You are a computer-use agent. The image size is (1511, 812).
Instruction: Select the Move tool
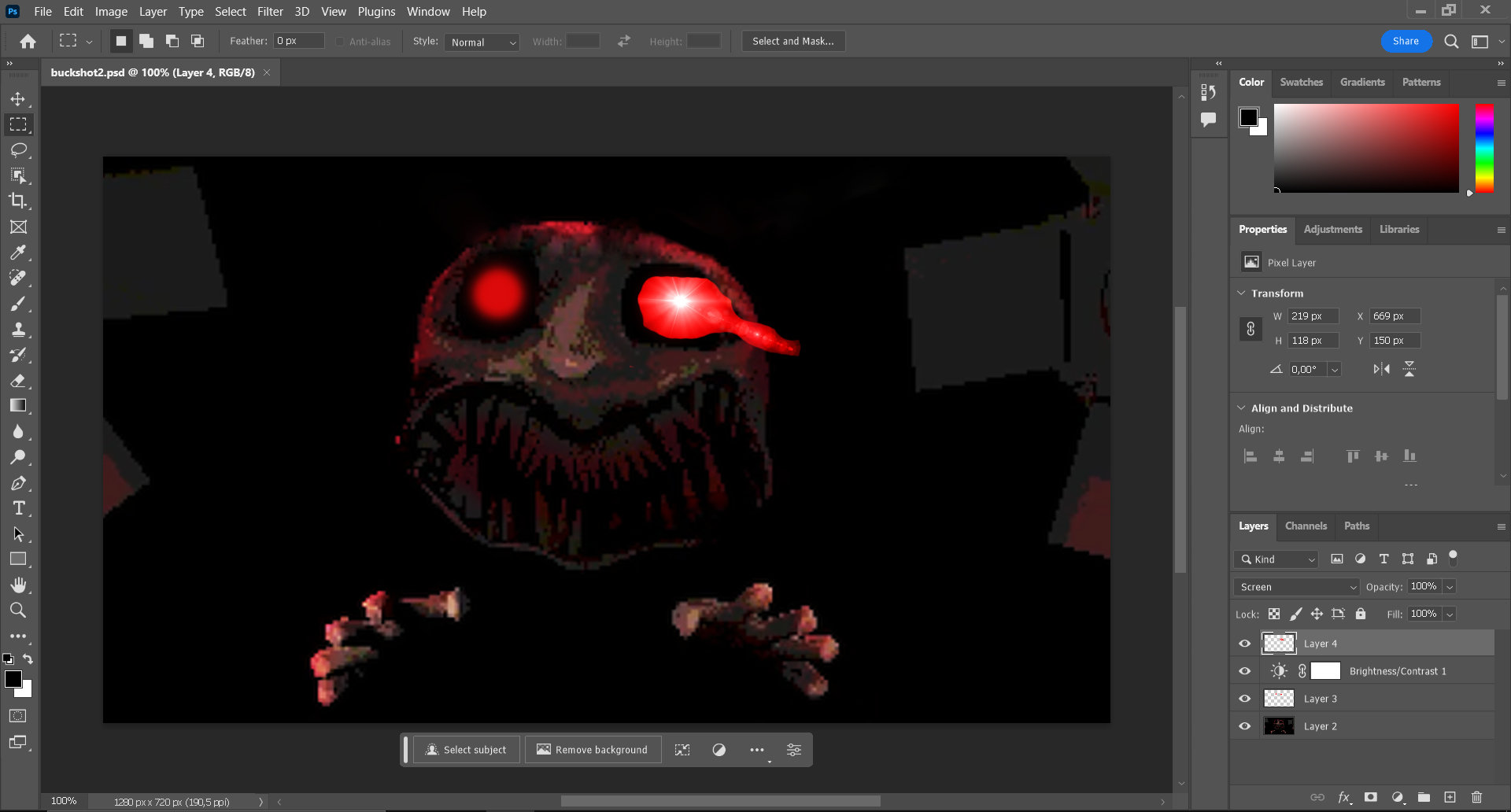click(x=19, y=99)
